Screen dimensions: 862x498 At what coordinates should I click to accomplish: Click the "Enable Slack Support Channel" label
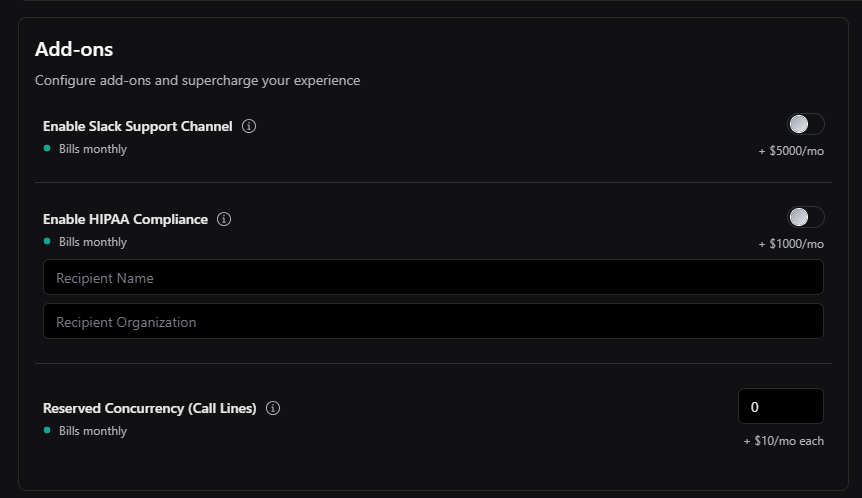click(138, 127)
